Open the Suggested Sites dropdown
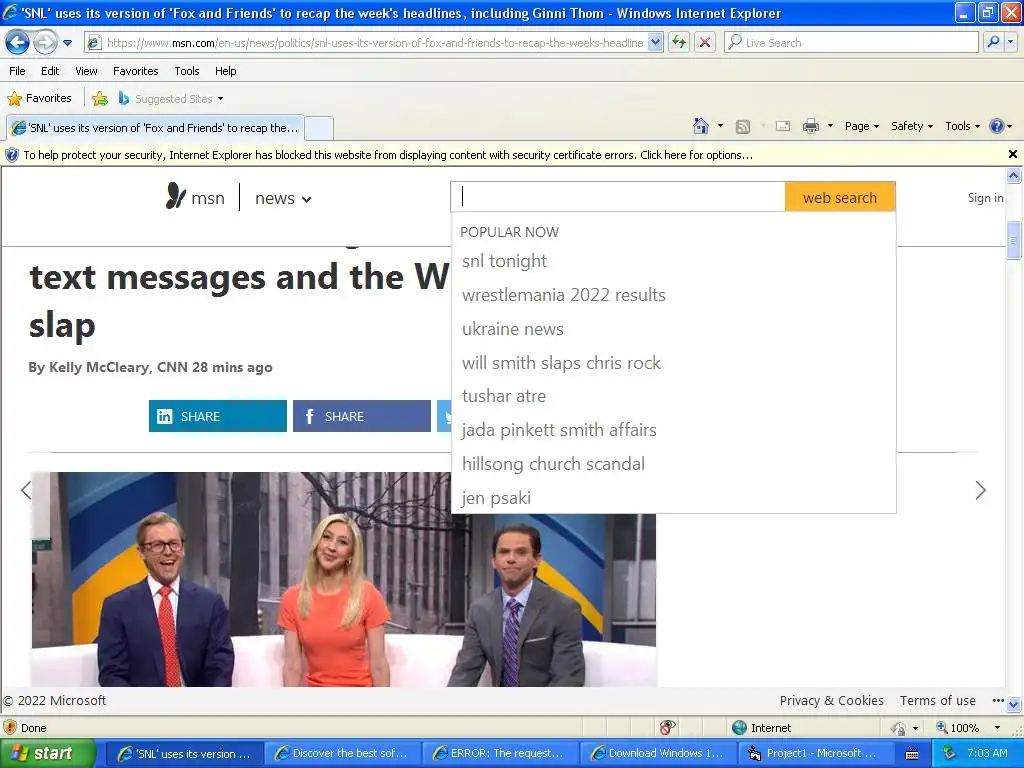Viewport: 1024px width, 768px height. click(171, 99)
